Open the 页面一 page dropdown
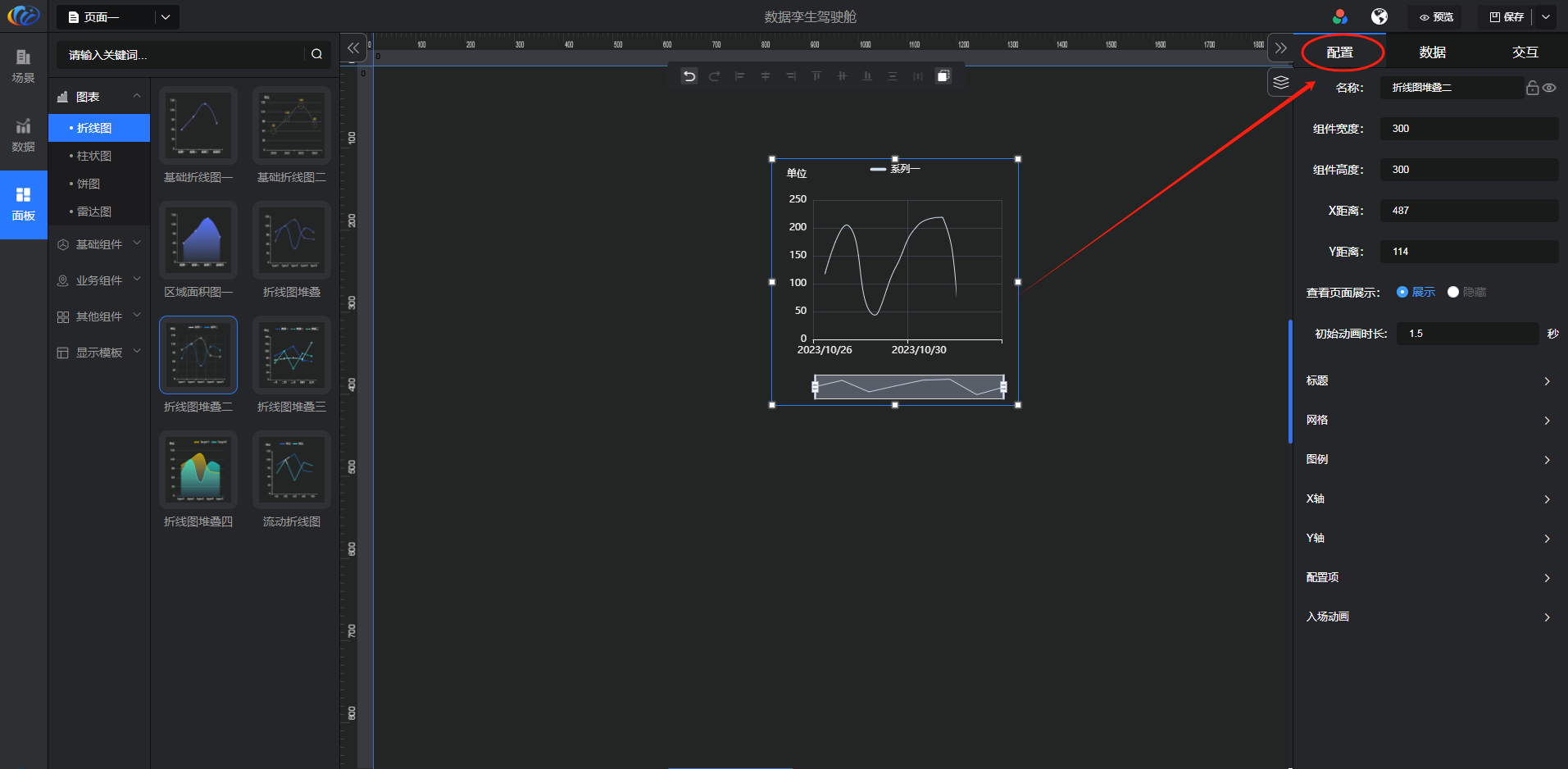1568x769 pixels. [x=118, y=16]
